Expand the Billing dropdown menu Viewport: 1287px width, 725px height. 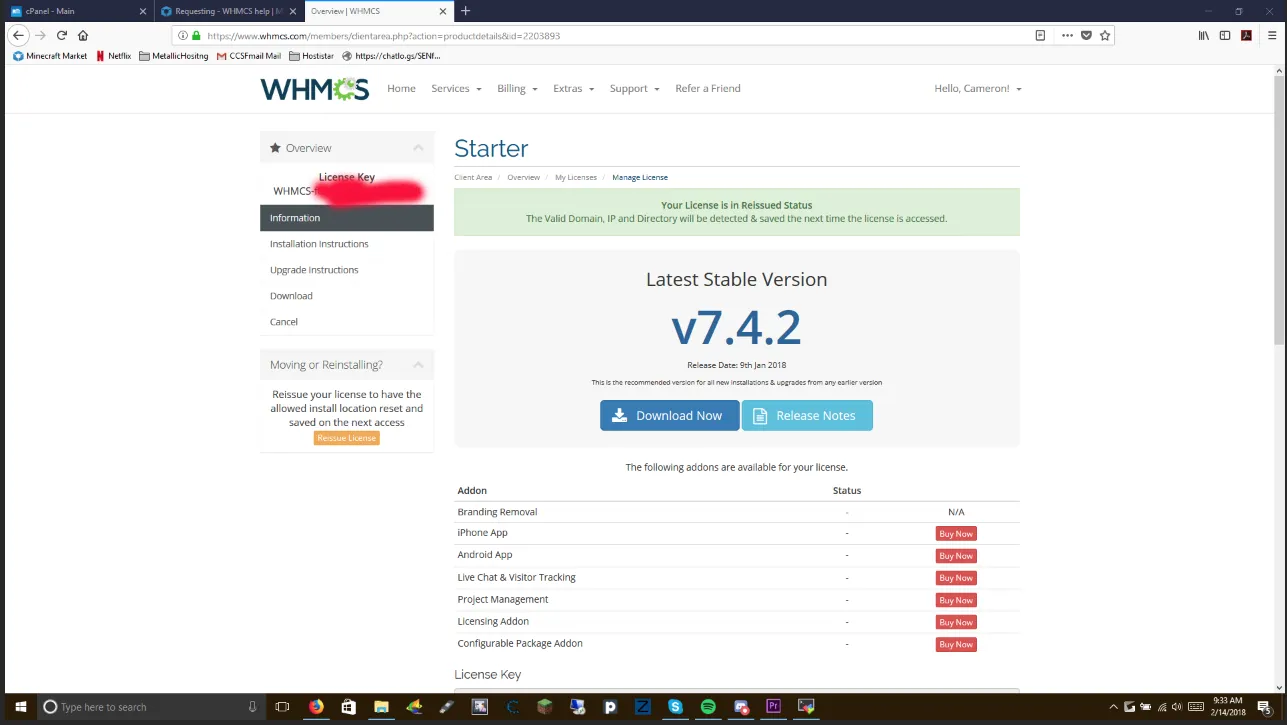click(517, 89)
